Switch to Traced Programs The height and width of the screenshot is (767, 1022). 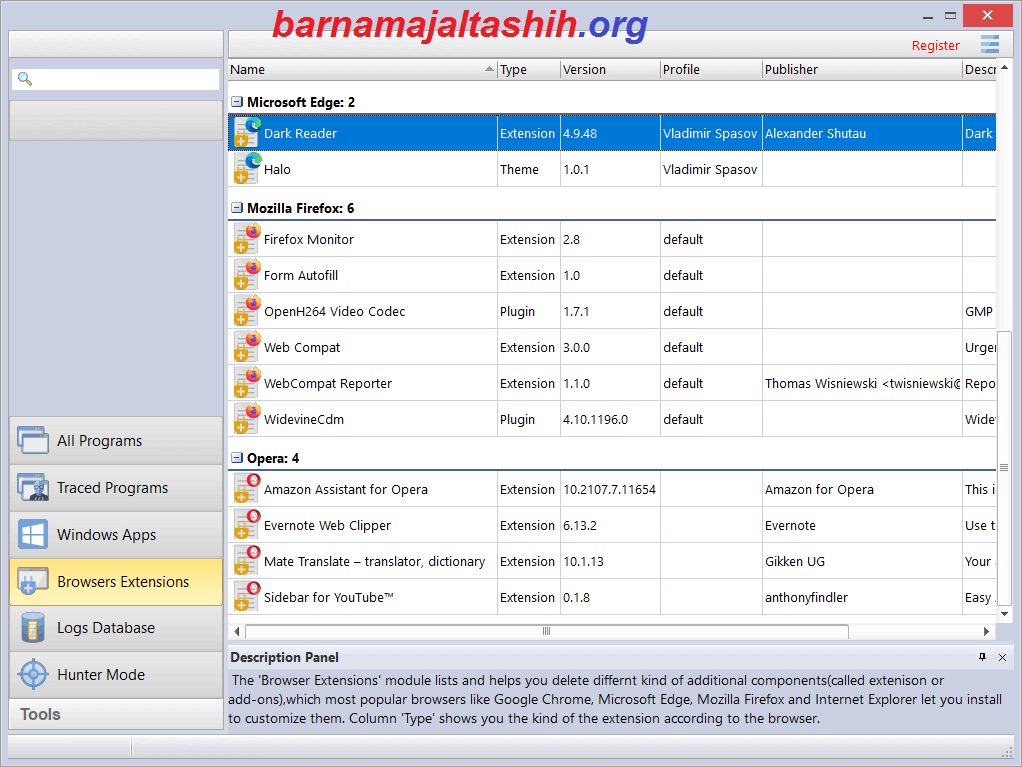[x=116, y=487]
